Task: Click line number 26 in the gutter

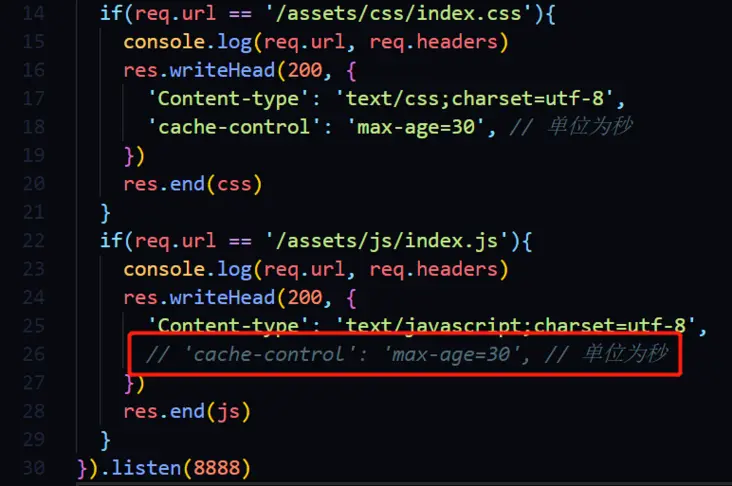Action: pyautogui.click(x=34, y=354)
